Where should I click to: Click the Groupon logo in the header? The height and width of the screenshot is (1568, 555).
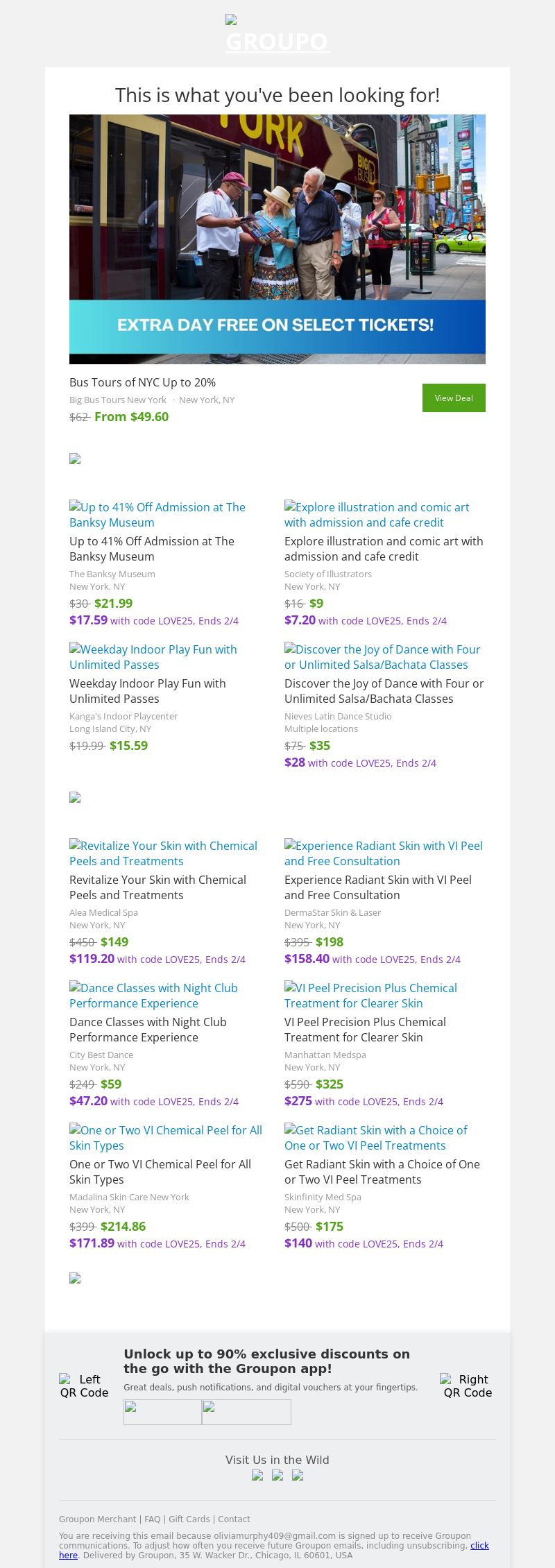tap(277, 35)
